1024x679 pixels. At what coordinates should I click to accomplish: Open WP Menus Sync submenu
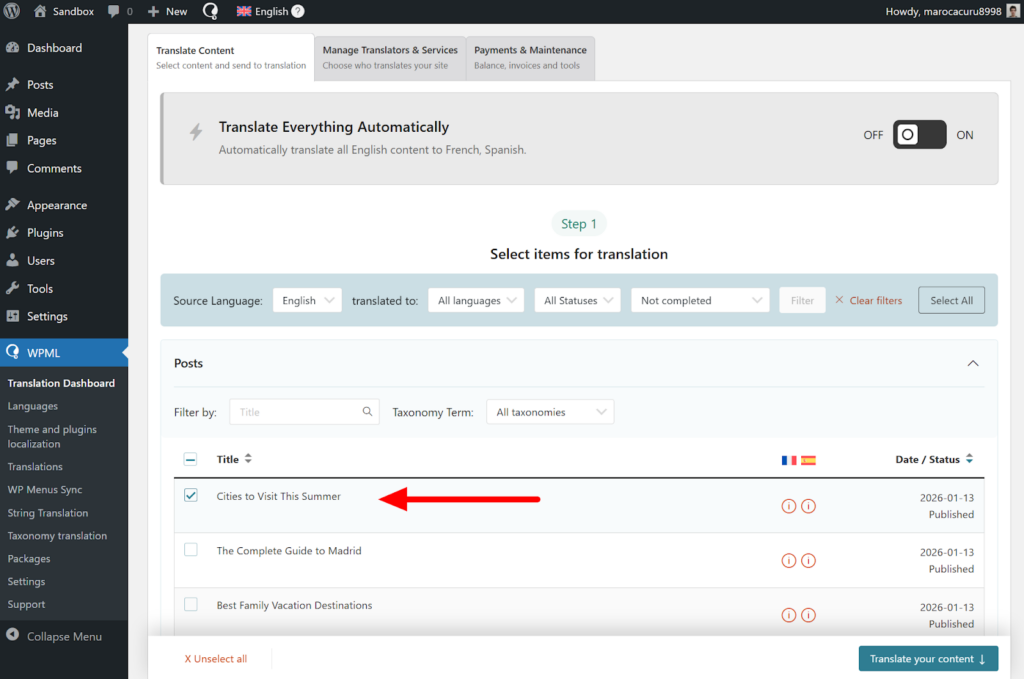pos(45,490)
